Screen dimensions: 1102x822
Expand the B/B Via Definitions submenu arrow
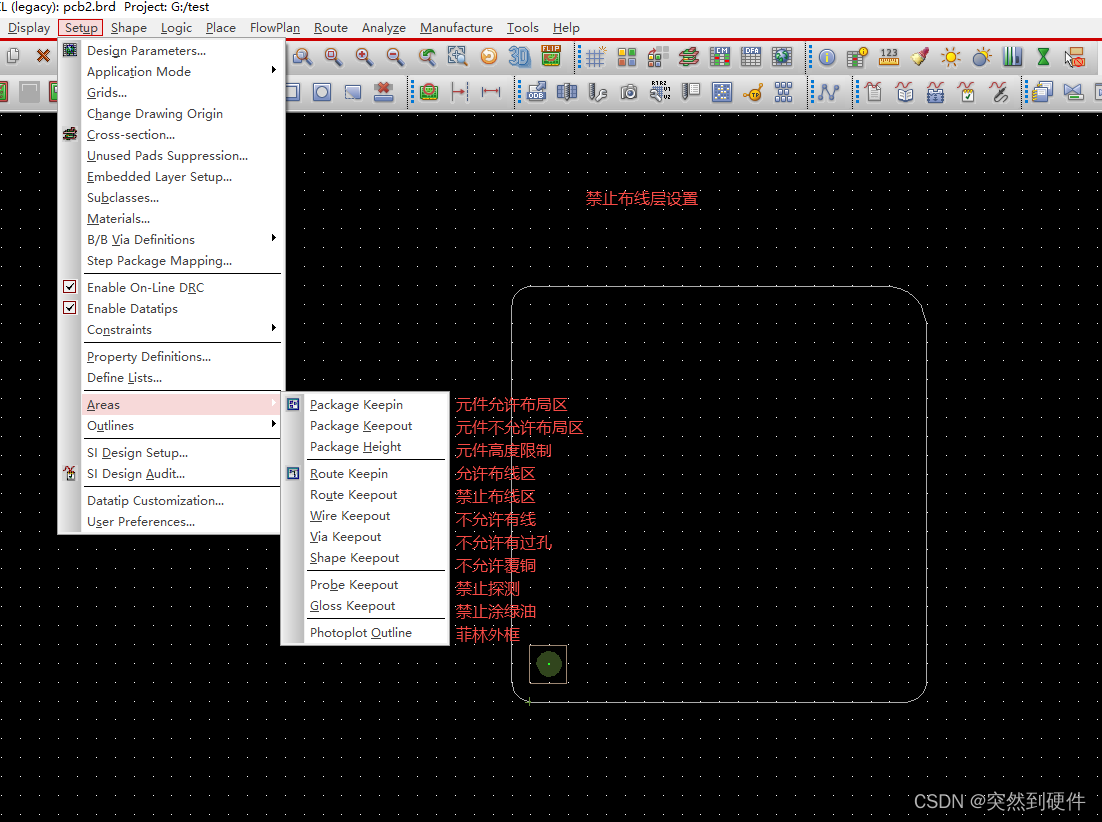[x=273, y=237]
